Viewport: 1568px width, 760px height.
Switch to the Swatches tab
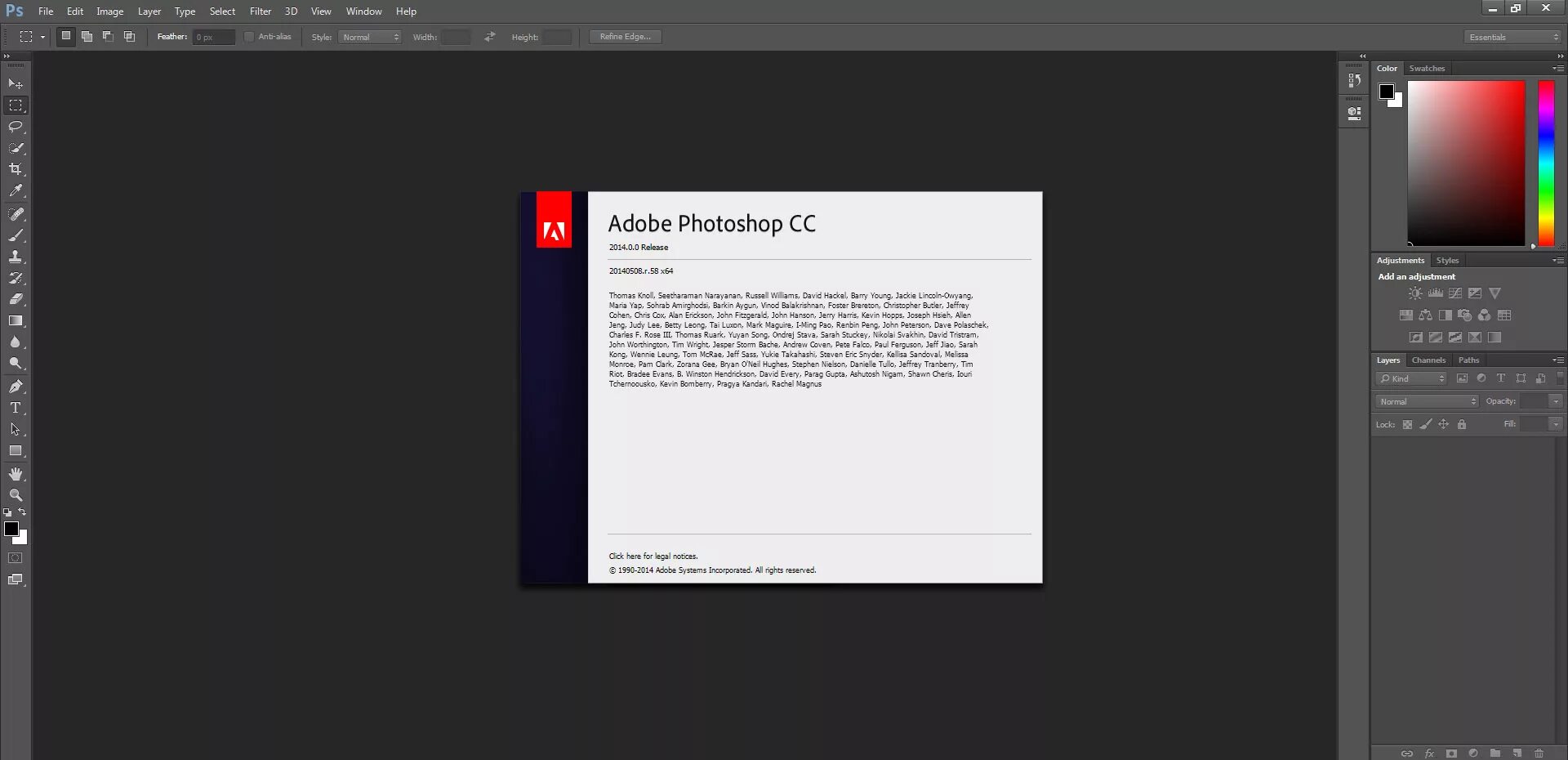(1427, 69)
